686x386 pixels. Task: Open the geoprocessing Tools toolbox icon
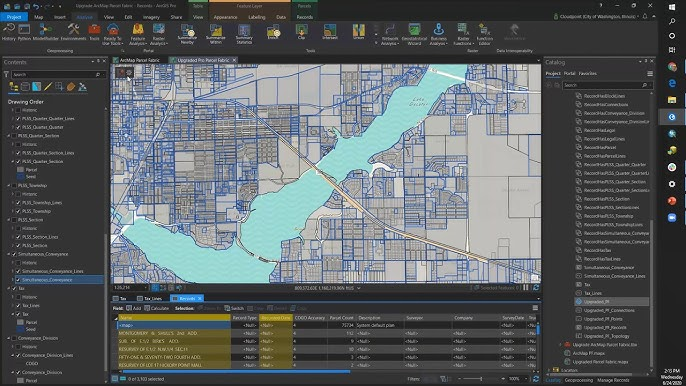pos(94,32)
